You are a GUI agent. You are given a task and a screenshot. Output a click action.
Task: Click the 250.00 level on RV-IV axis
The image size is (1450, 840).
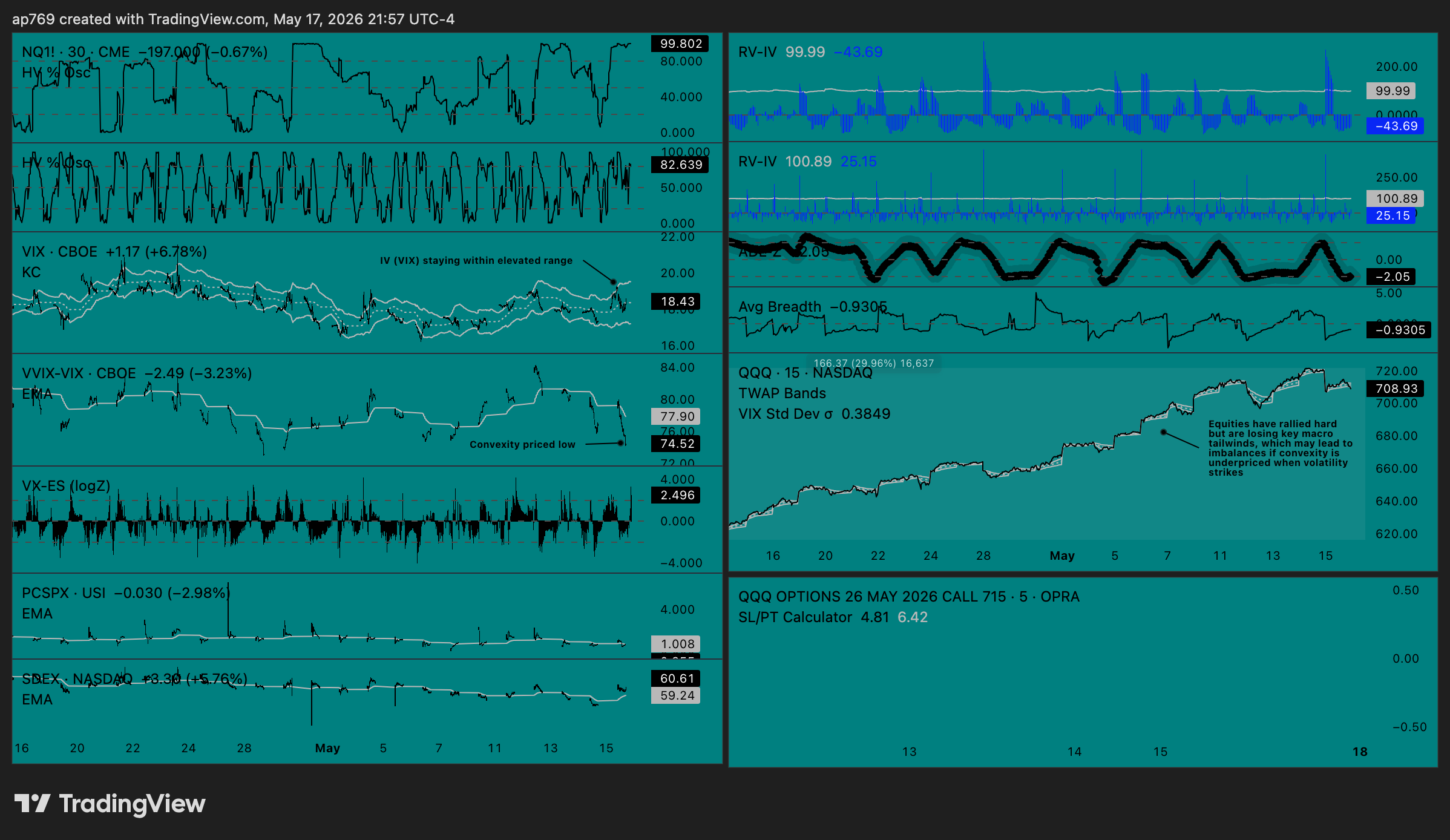pyautogui.click(x=1396, y=177)
